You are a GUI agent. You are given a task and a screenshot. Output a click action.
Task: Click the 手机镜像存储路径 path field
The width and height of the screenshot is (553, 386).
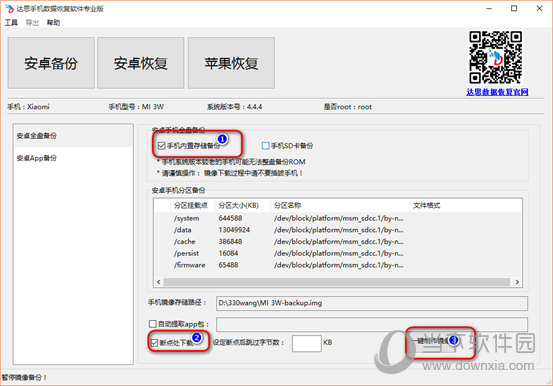point(372,303)
